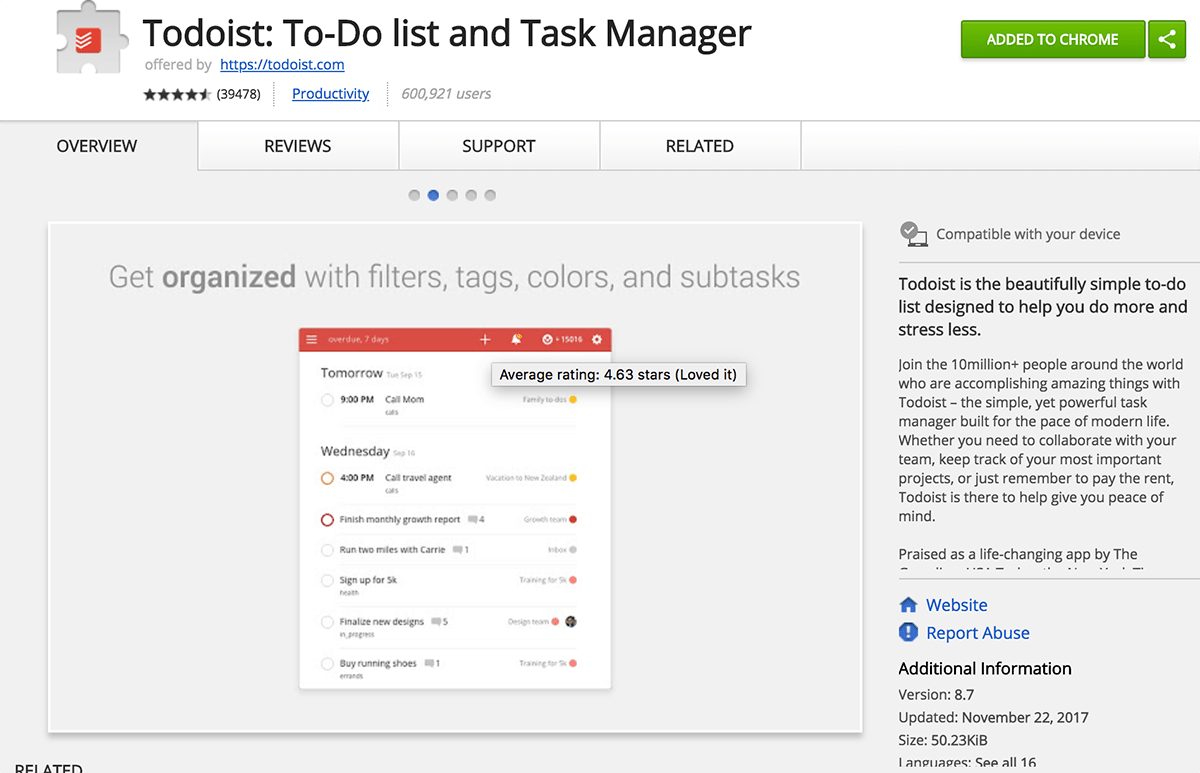Viewport: 1200px width, 773px height.
Task: Check the Call Mom task circle
Action: (x=327, y=400)
